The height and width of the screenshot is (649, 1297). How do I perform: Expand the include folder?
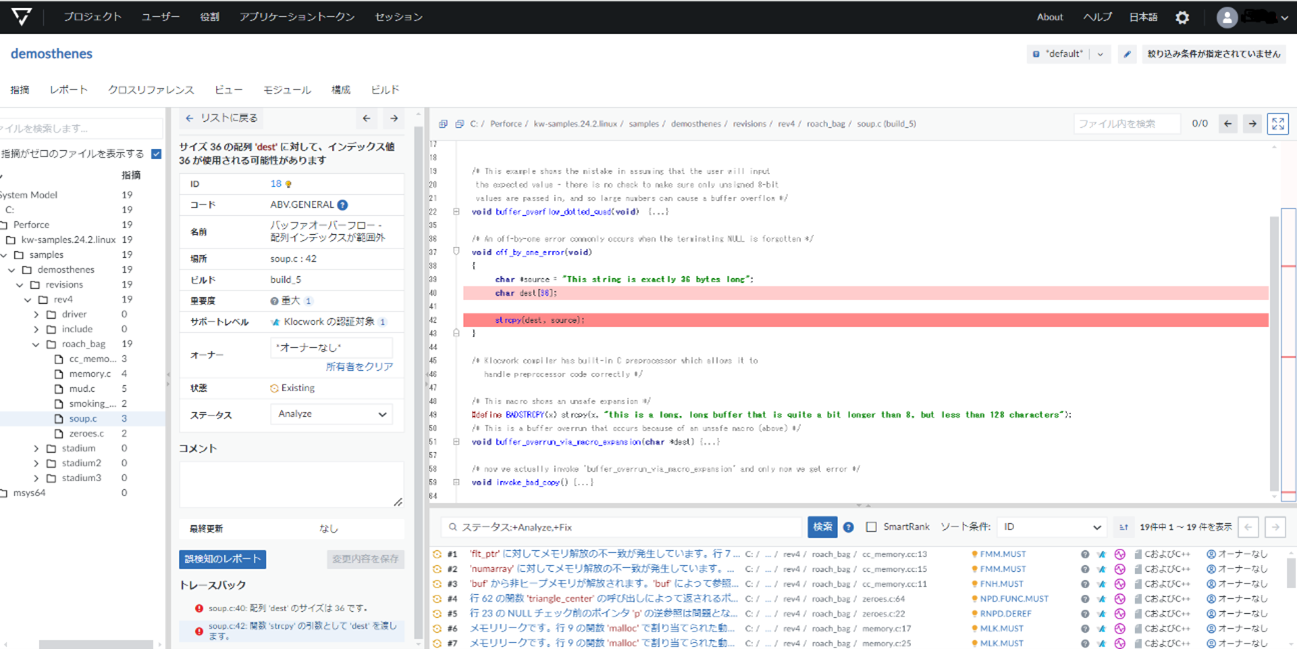click(x=37, y=329)
